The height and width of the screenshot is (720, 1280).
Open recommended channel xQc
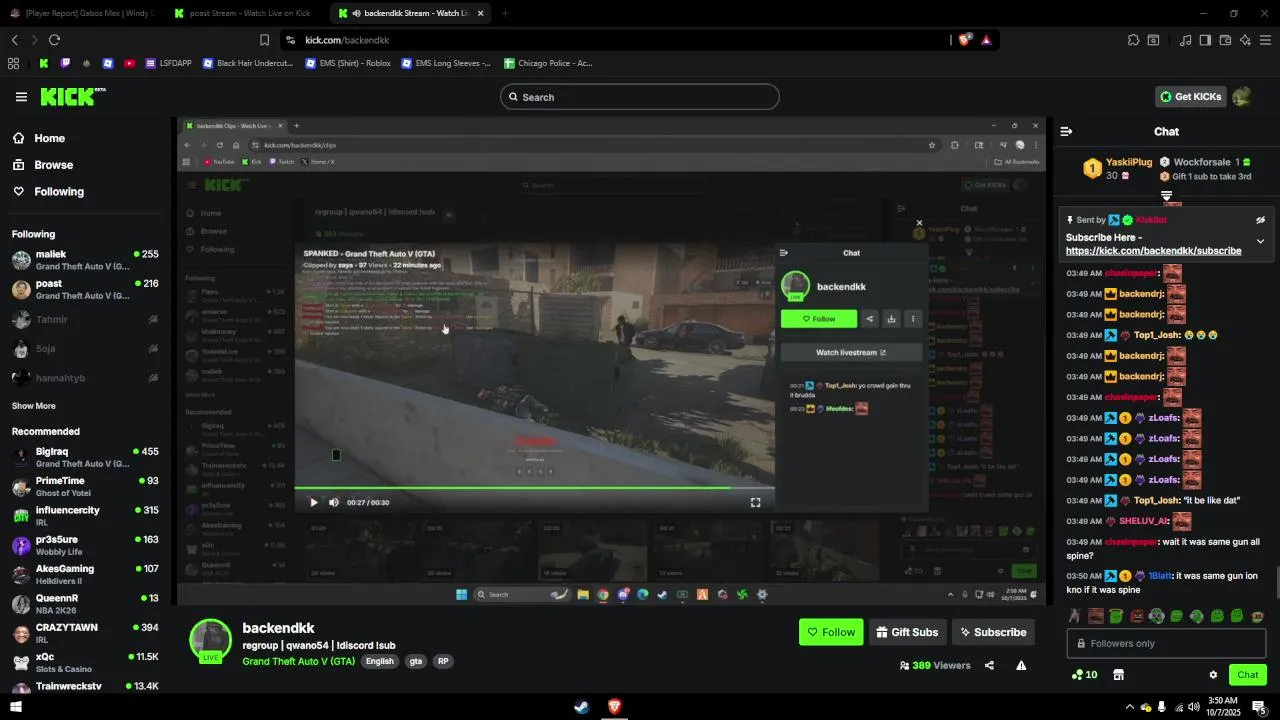click(x=85, y=662)
